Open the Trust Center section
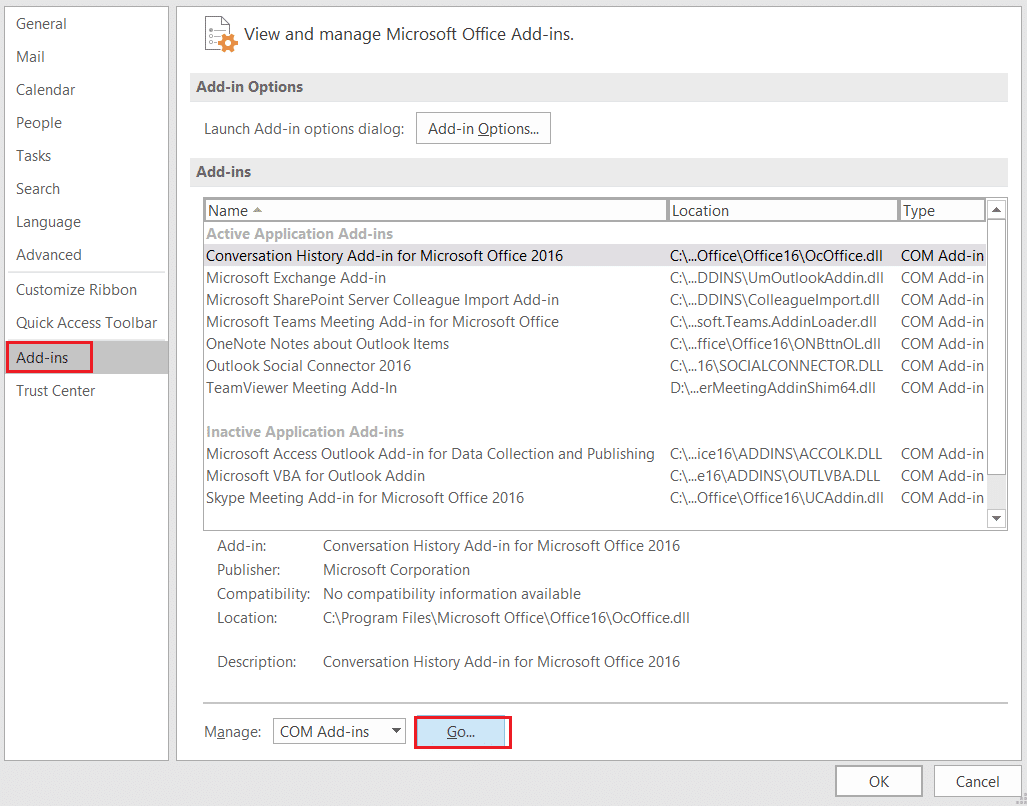The image size is (1027, 806). [x=55, y=390]
